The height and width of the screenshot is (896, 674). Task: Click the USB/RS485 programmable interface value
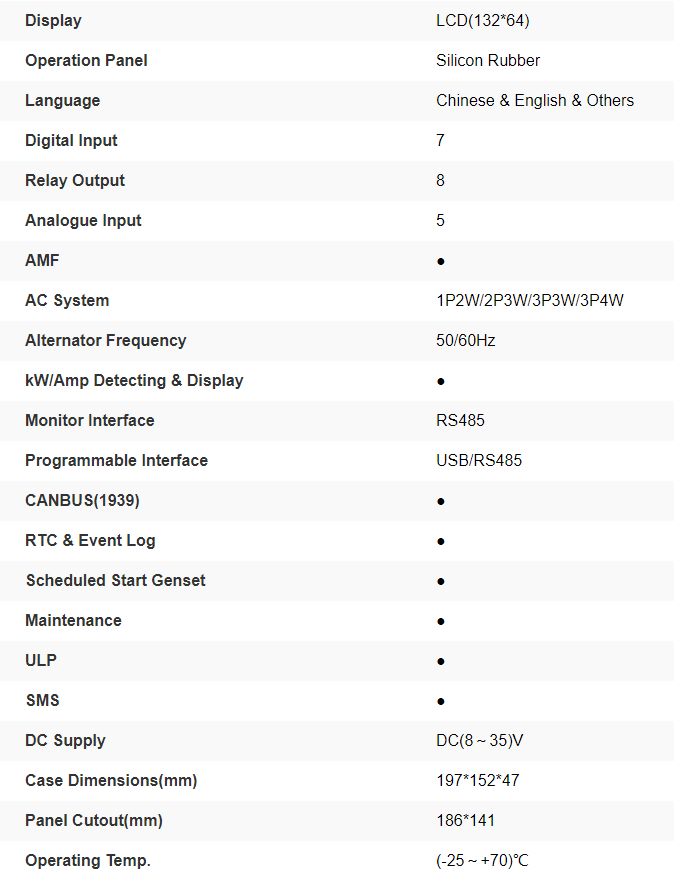click(x=479, y=460)
